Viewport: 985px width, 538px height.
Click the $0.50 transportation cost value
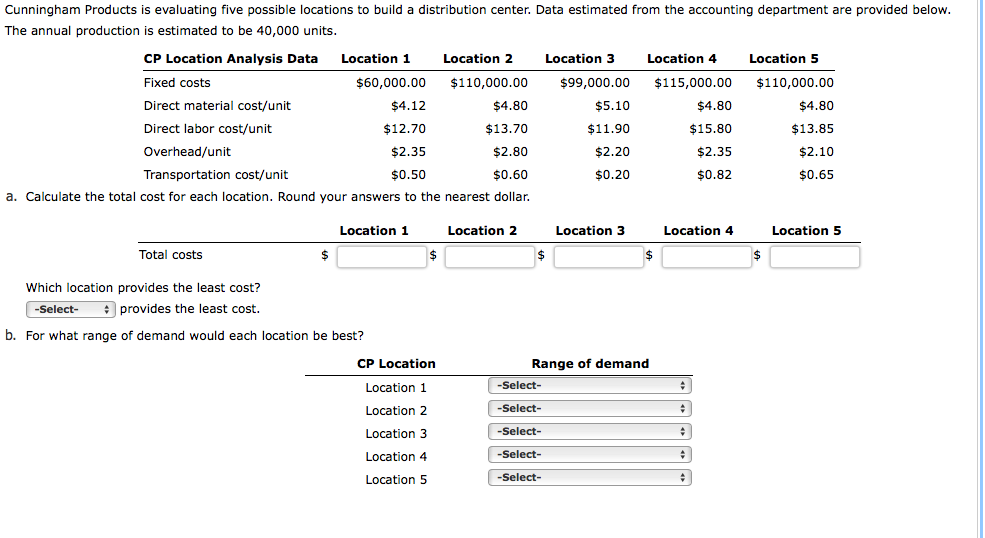[x=408, y=175]
